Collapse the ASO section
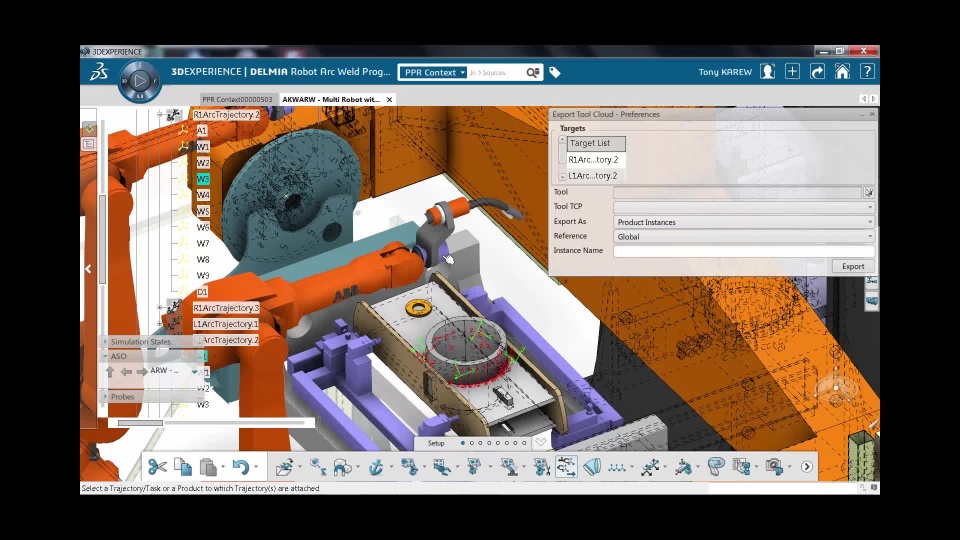The width and height of the screenshot is (960, 540). [105, 356]
